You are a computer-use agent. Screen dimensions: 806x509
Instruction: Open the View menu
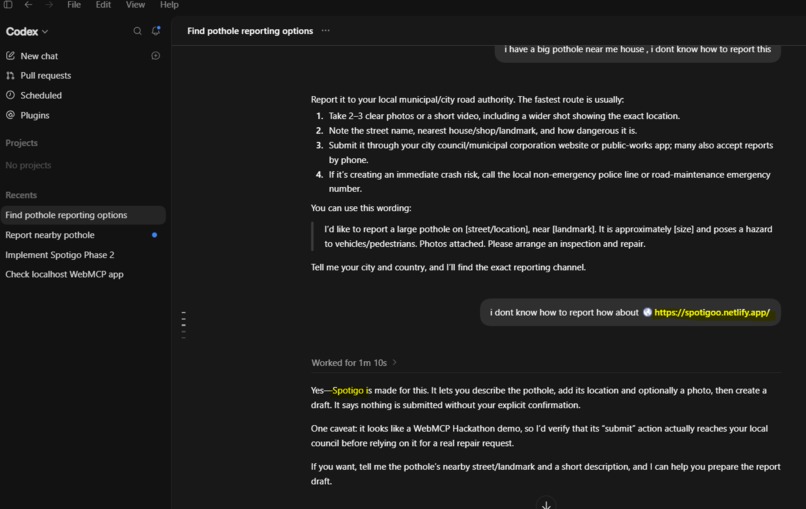tap(135, 5)
